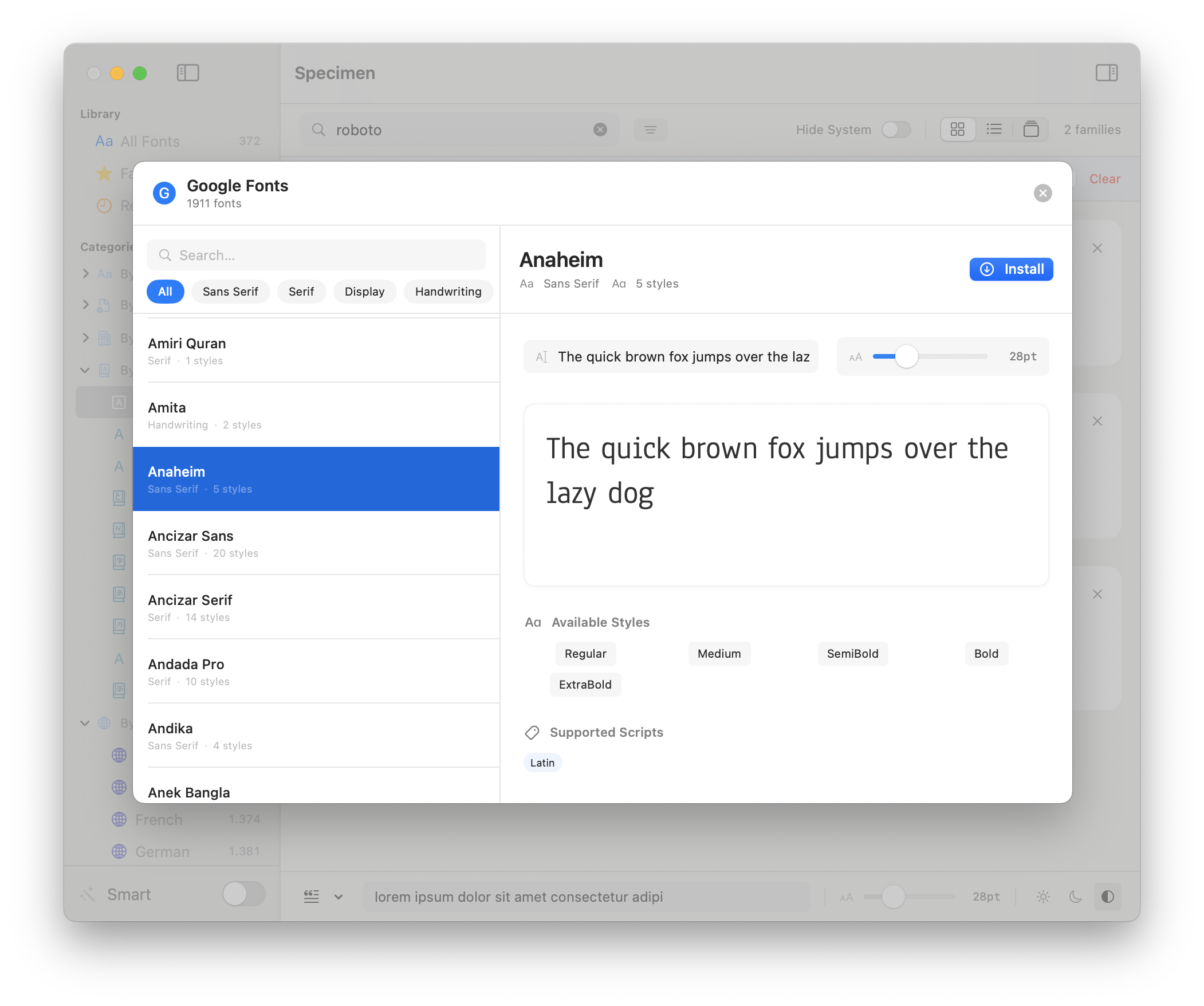Enable the Smart toggle at bottom left
Screen dimensions: 1204x1006
pos(243,894)
